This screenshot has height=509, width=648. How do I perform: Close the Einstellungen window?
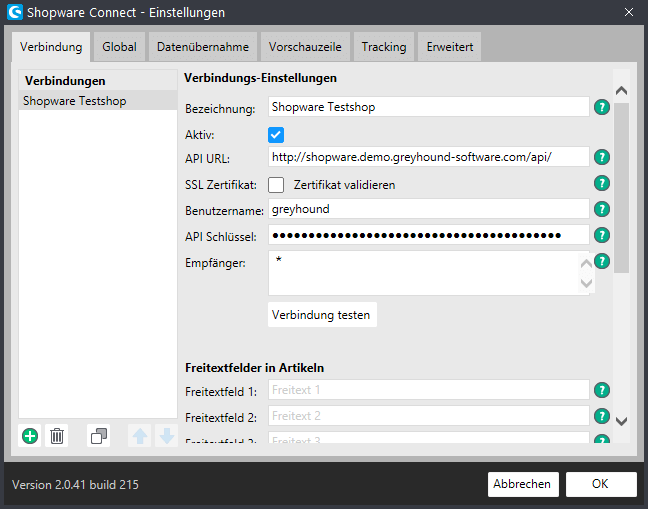coord(629,12)
